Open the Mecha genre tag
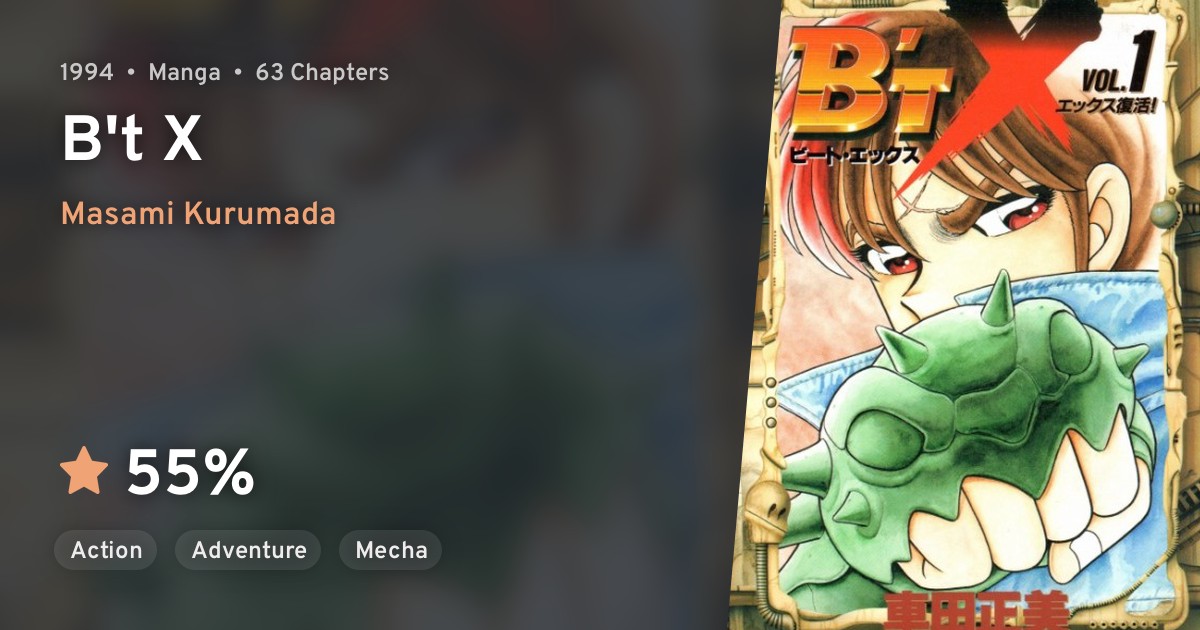This screenshot has width=1200, height=630. pyautogui.click(x=391, y=550)
